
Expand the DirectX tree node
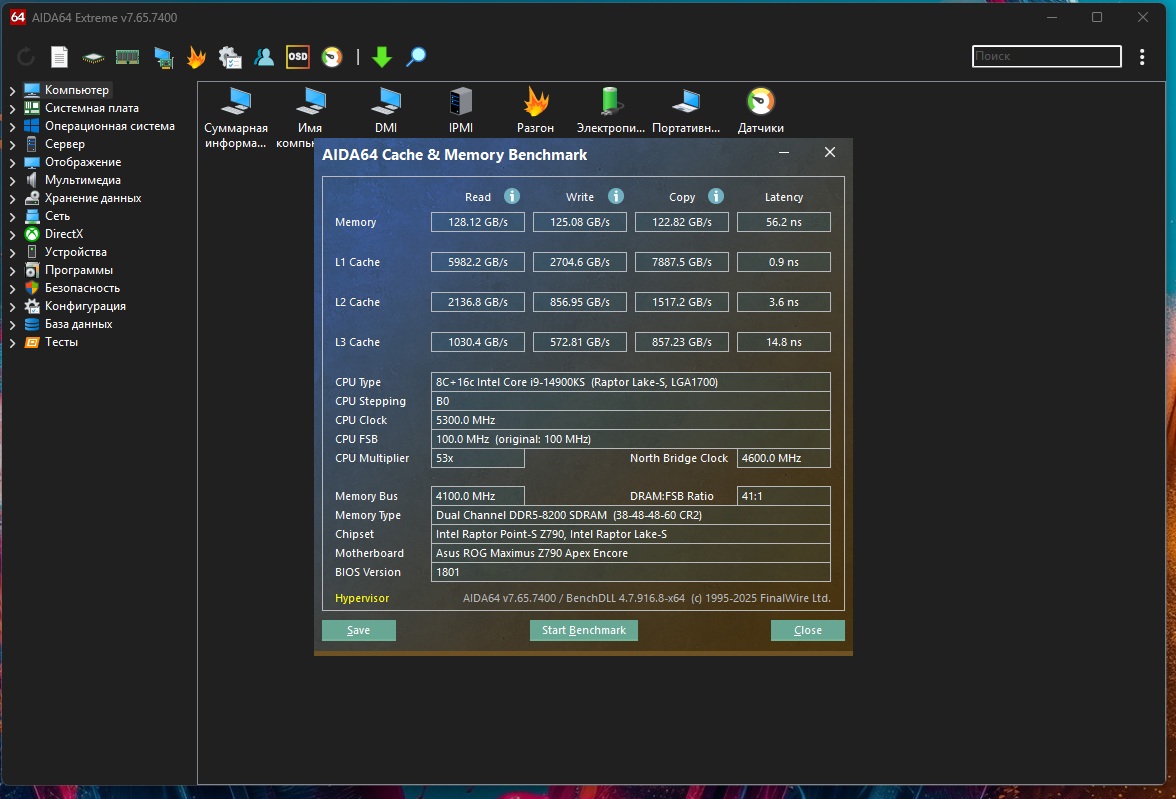[12, 234]
